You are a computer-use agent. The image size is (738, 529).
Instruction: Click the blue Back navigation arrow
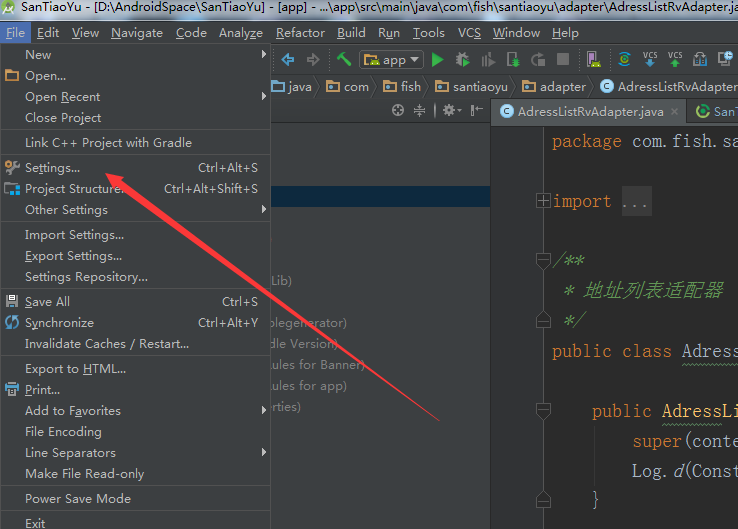(x=288, y=60)
